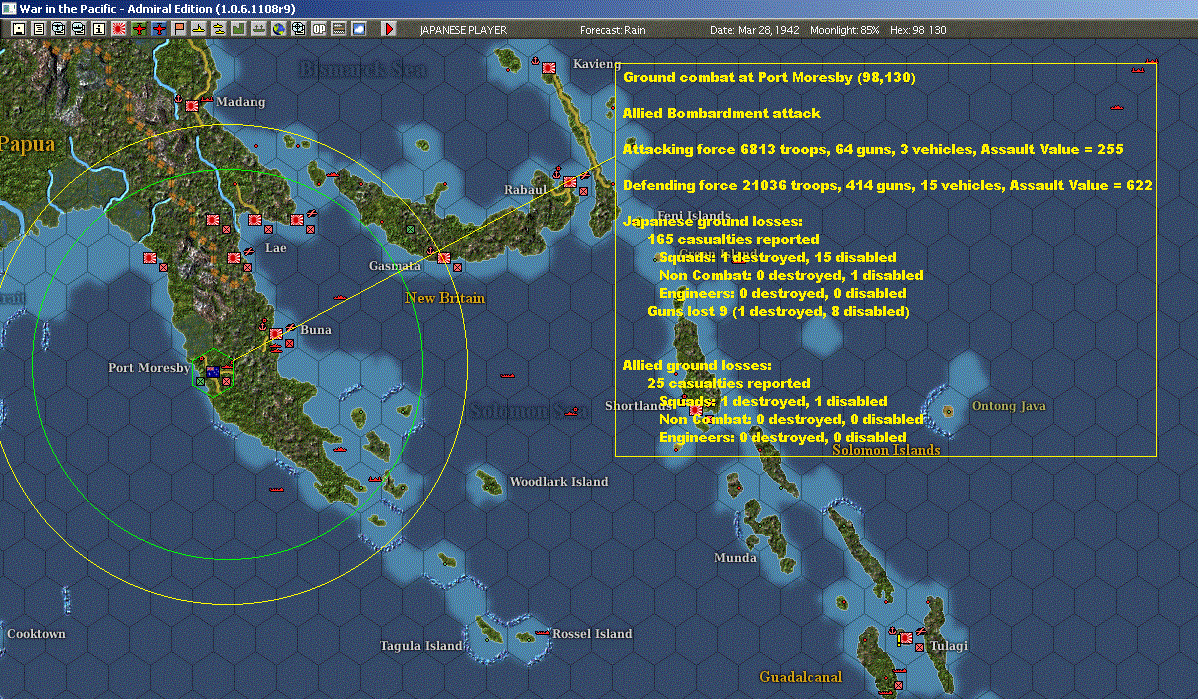The image size is (1198, 699).
Task: Click the rising sun flag toolbar icon
Action: click(x=119, y=29)
